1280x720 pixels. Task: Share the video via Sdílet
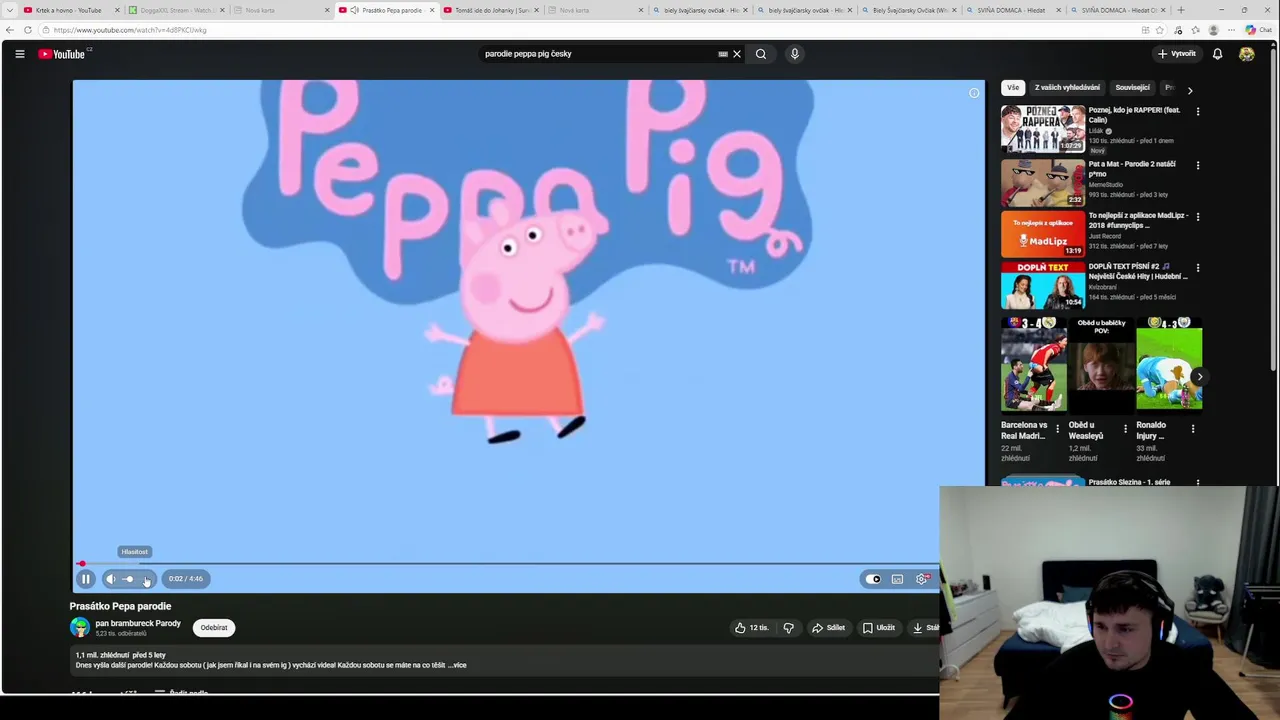pos(828,628)
